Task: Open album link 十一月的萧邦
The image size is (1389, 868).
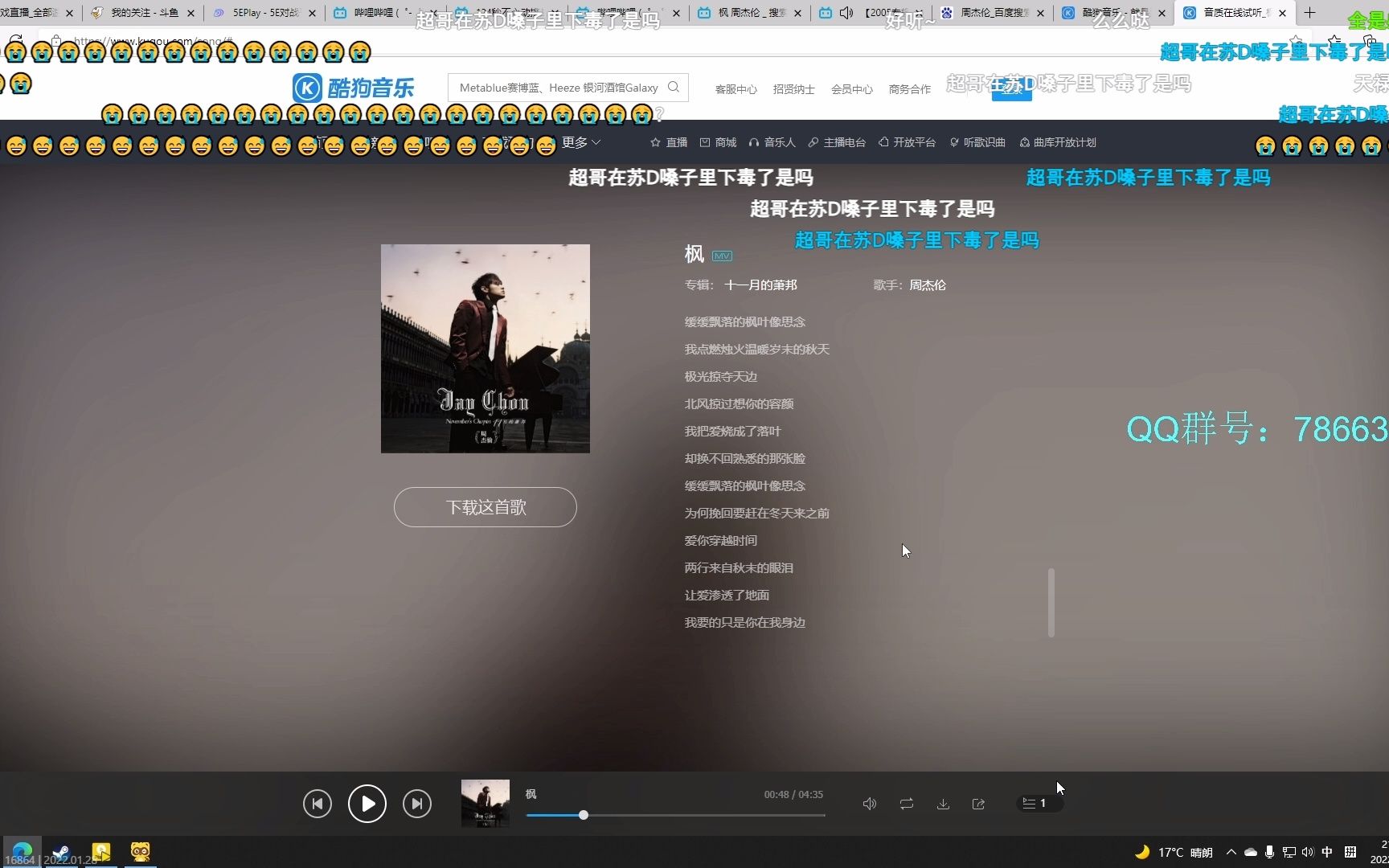Action: click(761, 285)
